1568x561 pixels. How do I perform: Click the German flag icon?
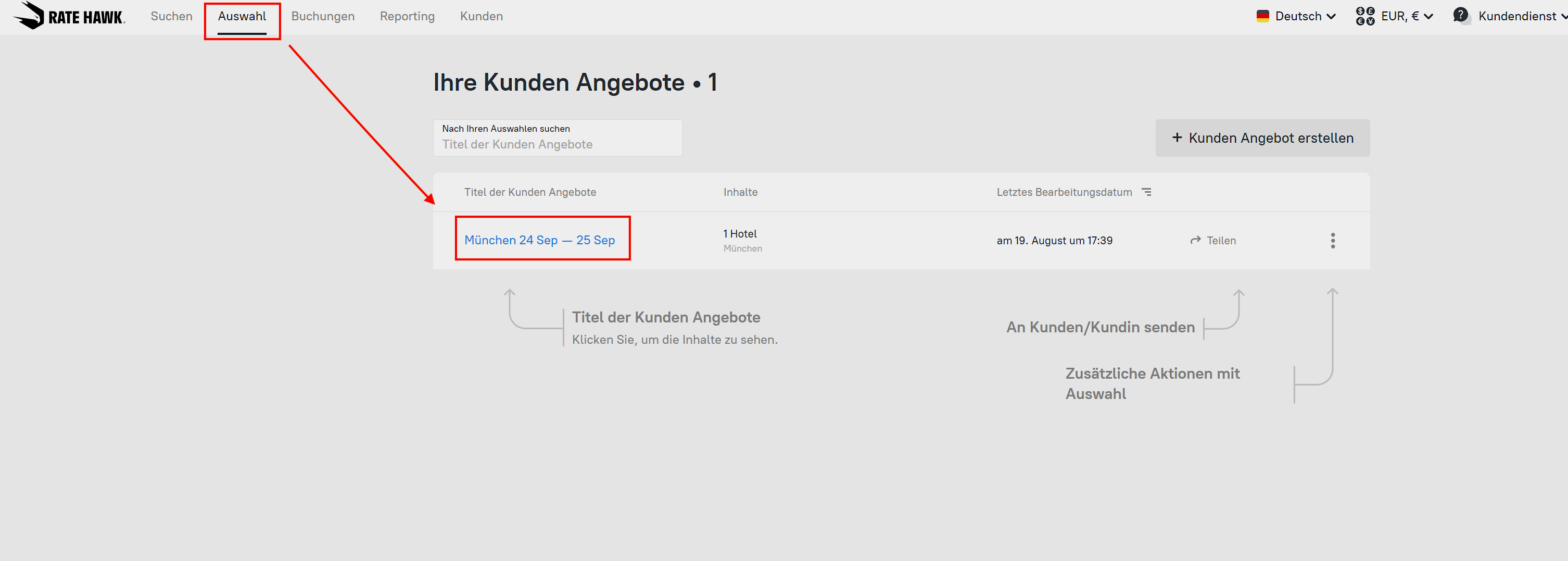coord(1262,17)
